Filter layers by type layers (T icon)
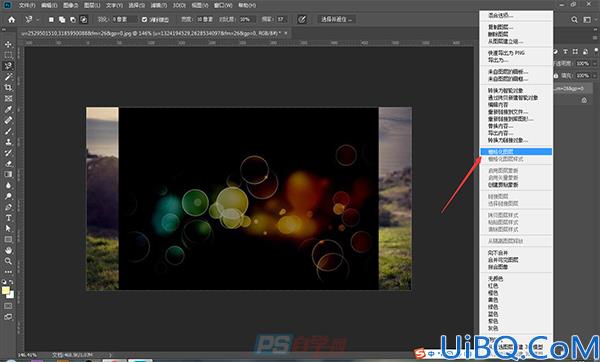This screenshot has width=600, height=362. (565, 51)
